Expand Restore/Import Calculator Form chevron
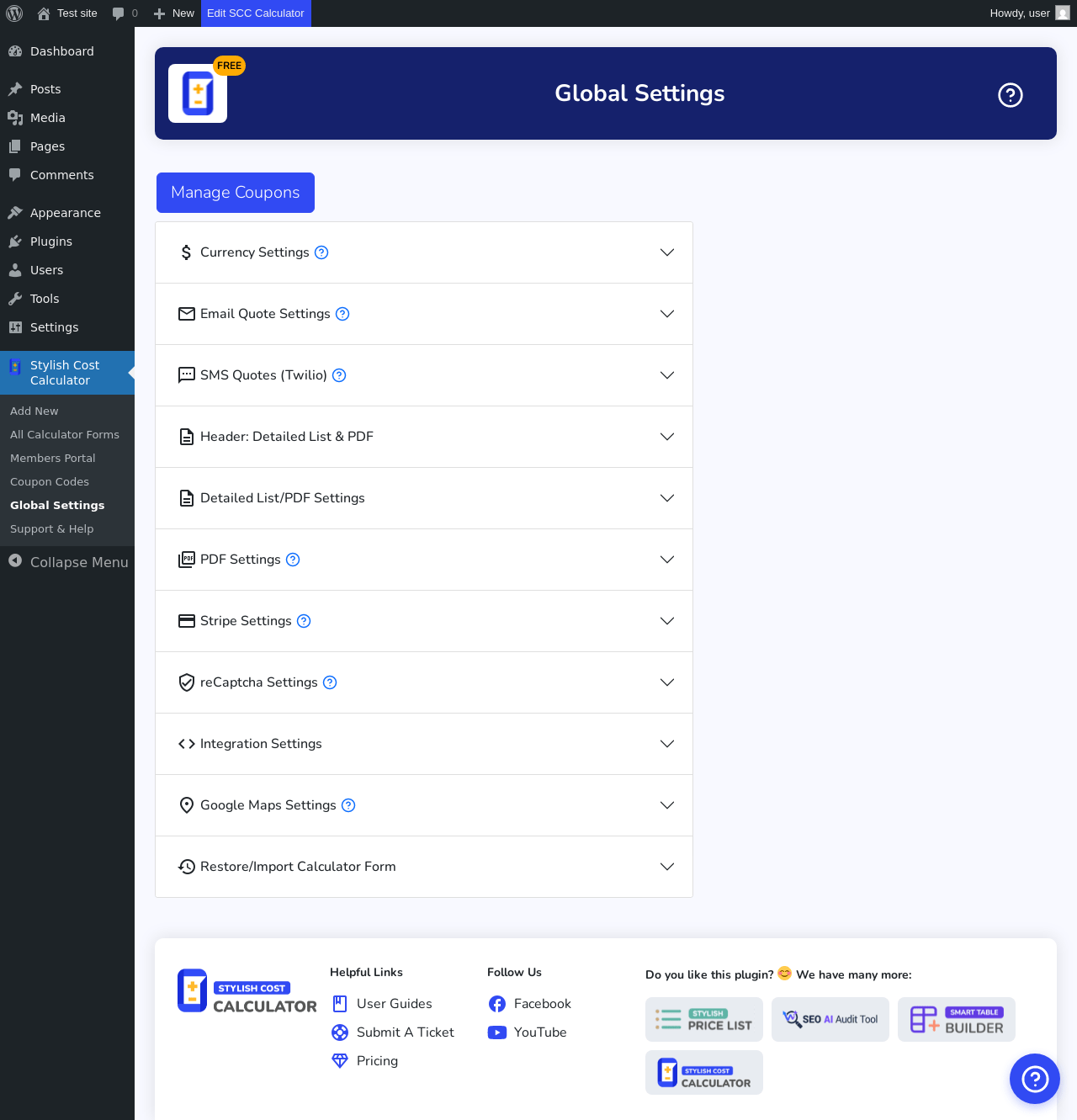Image resolution: width=1077 pixels, height=1120 pixels. tap(667, 867)
